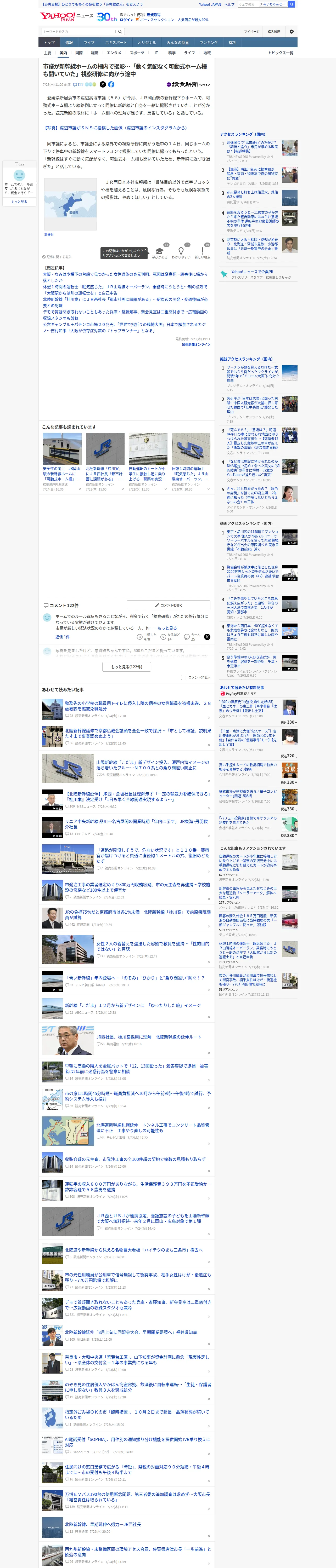Open the マイページ link
336x1568 pixels.
coord(251,32)
